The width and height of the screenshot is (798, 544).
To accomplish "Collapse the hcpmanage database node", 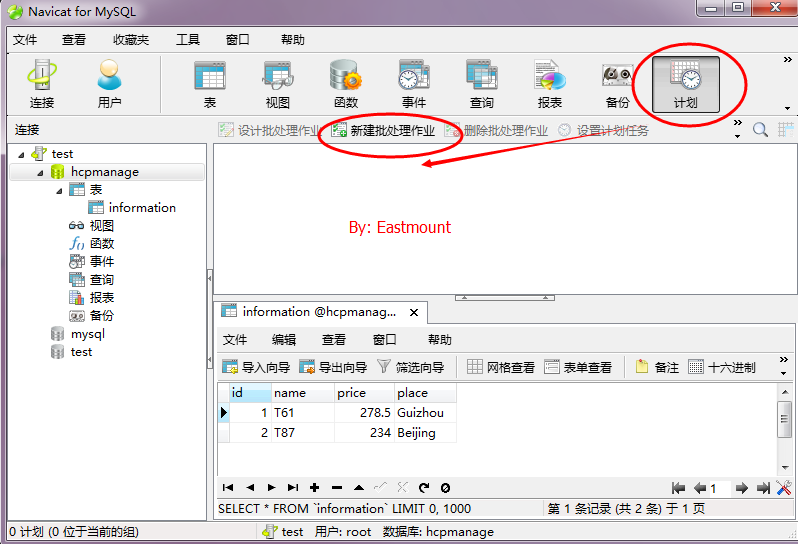I will point(40,173).
